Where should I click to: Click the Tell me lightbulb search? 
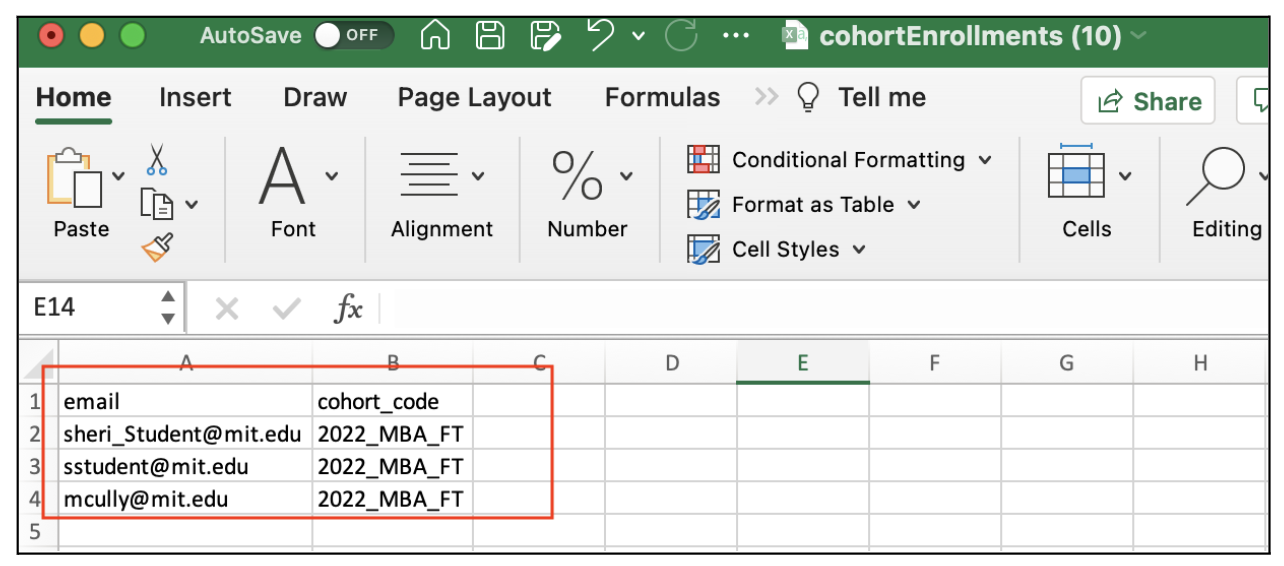(x=860, y=97)
